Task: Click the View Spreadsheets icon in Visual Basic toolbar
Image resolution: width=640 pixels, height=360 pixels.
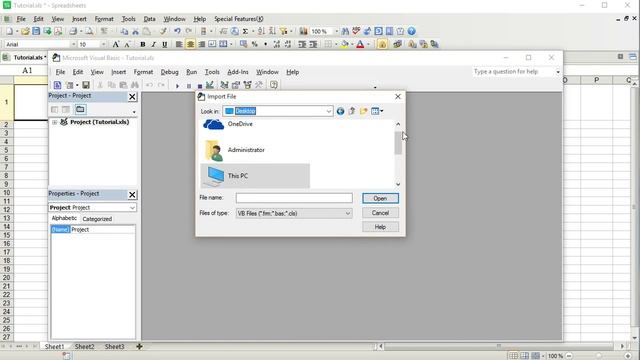Action: (x=57, y=85)
